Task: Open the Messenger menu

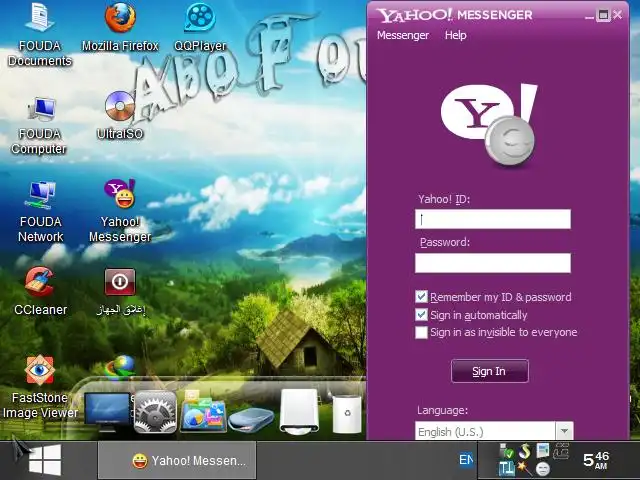Action: click(403, 35)
